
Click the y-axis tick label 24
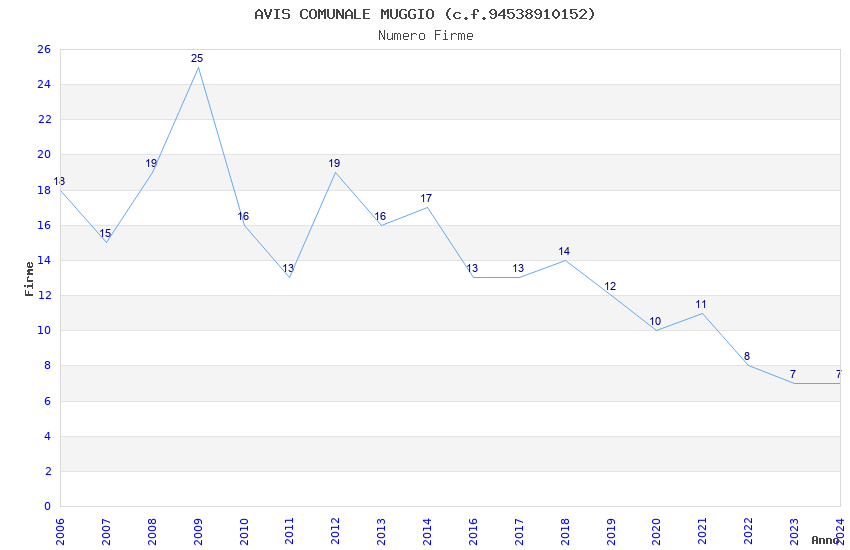coord(44,85)
